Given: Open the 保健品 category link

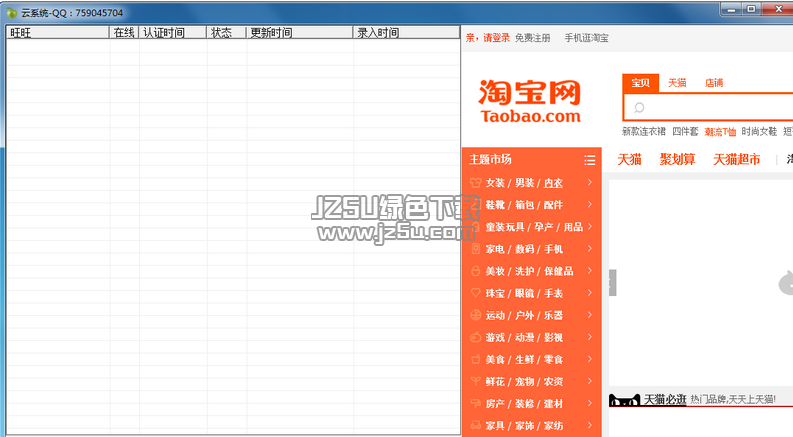Looking at the screenshot, I should 559,271.
